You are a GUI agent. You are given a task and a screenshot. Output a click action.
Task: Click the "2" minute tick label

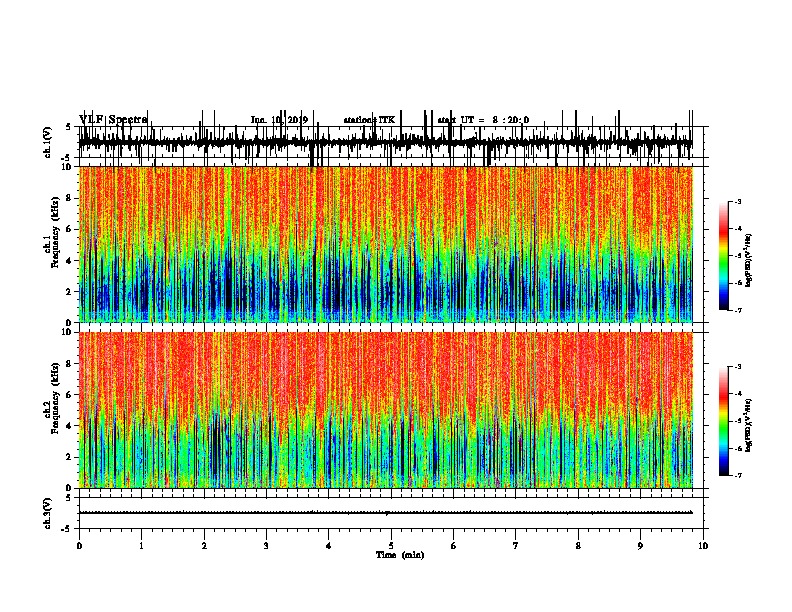coord(204,546)
